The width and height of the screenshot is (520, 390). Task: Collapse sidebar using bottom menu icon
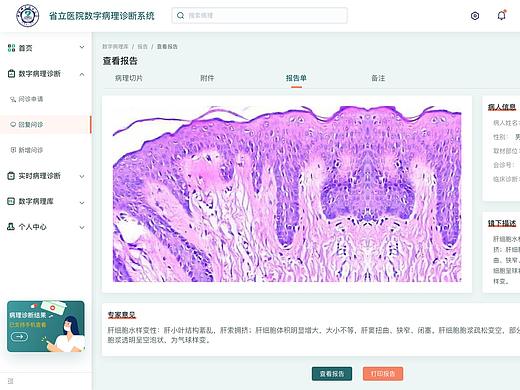click(x=10, y=381)
